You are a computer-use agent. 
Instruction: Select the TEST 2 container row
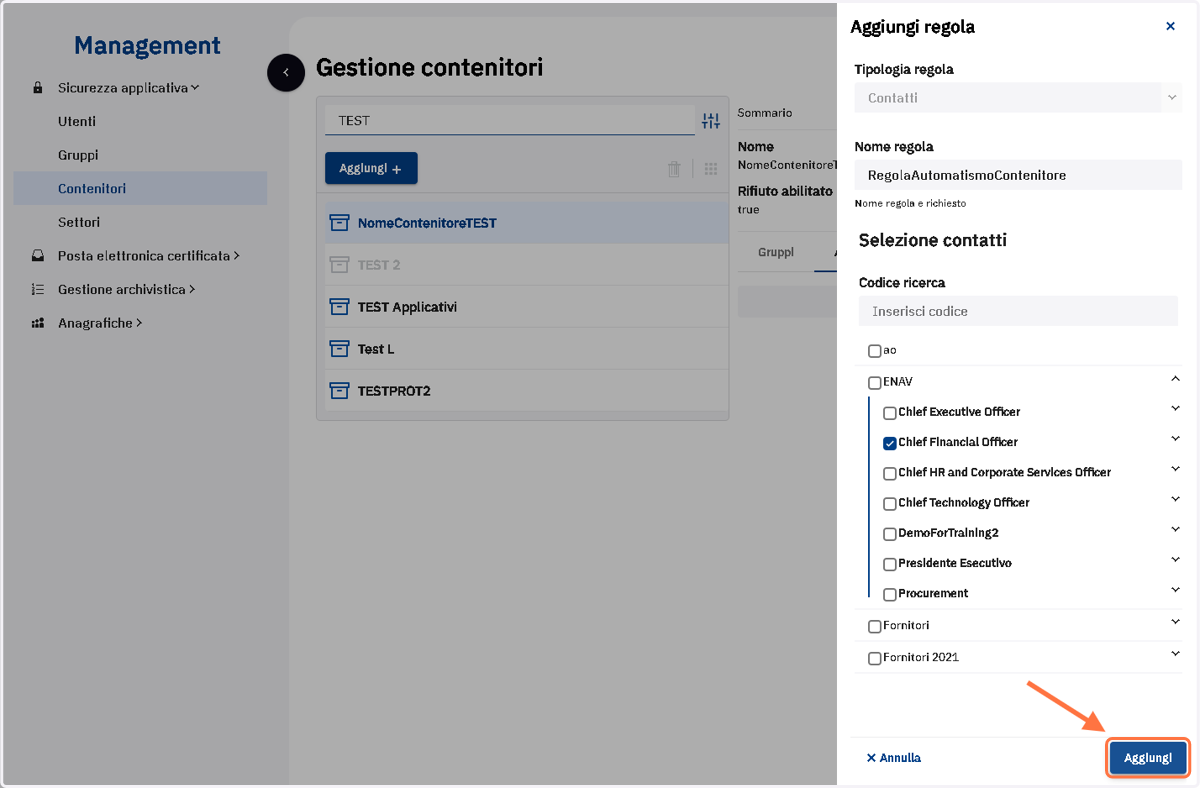point(527,265)
